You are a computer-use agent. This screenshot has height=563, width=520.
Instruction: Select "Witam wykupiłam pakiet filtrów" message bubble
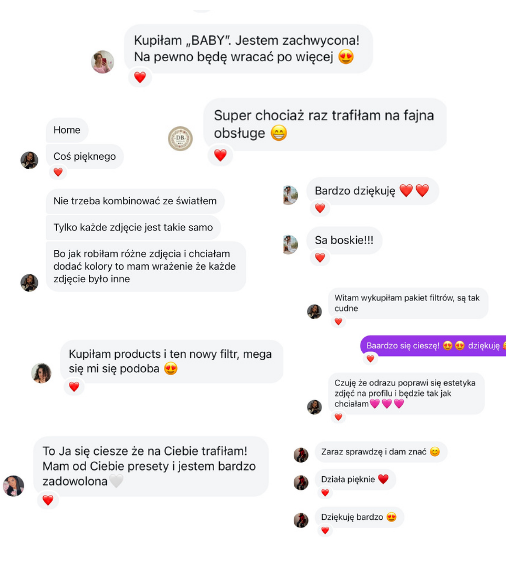click(x=408, y=303)
